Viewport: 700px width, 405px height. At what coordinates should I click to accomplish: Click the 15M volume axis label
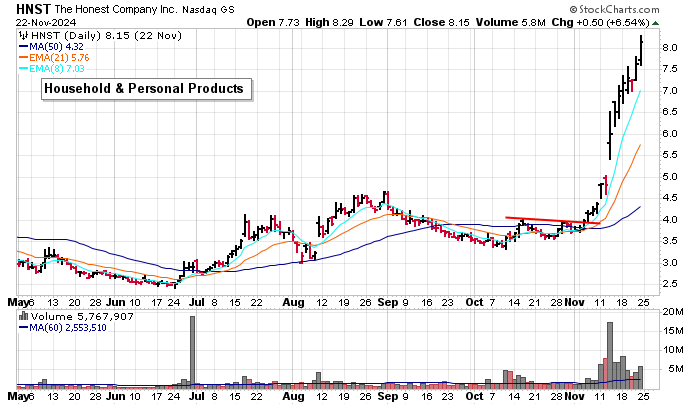pos(672,331)
